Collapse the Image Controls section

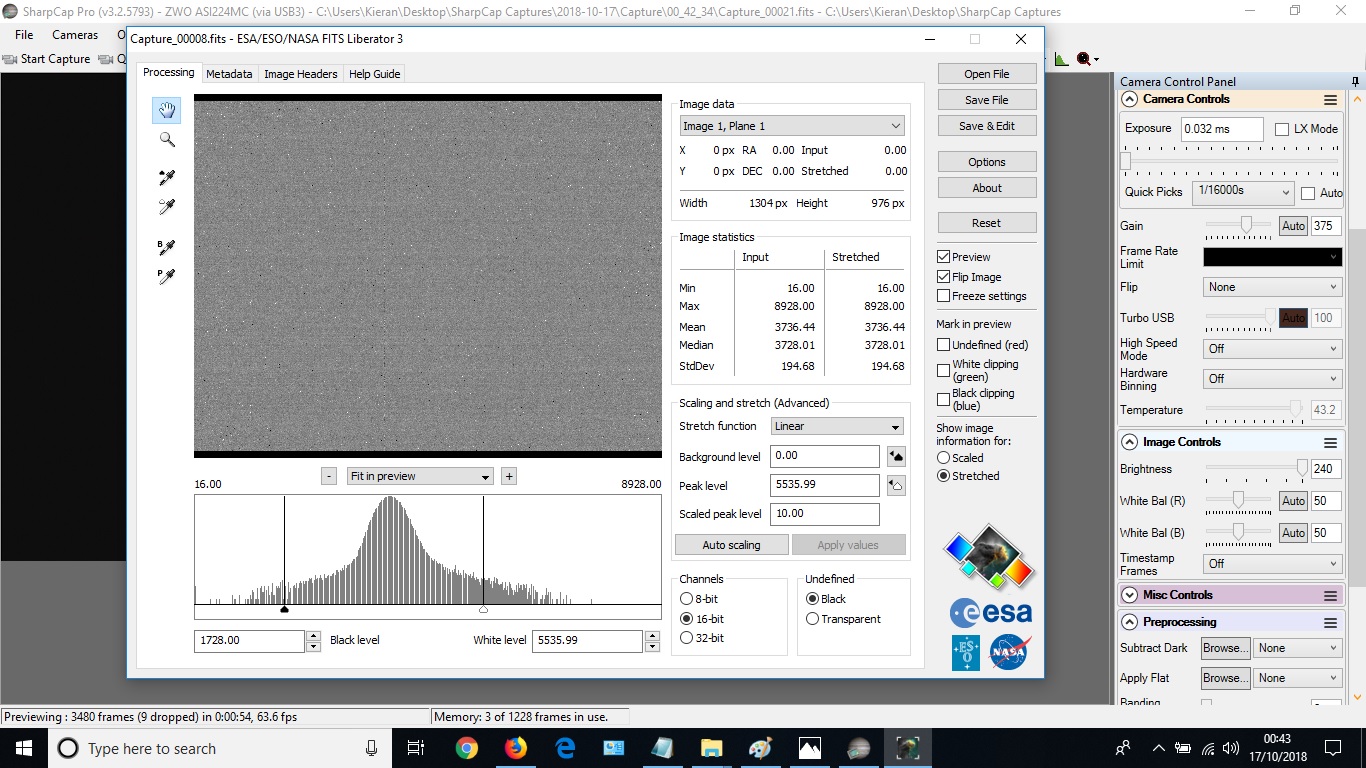[x=1129, y=442]
